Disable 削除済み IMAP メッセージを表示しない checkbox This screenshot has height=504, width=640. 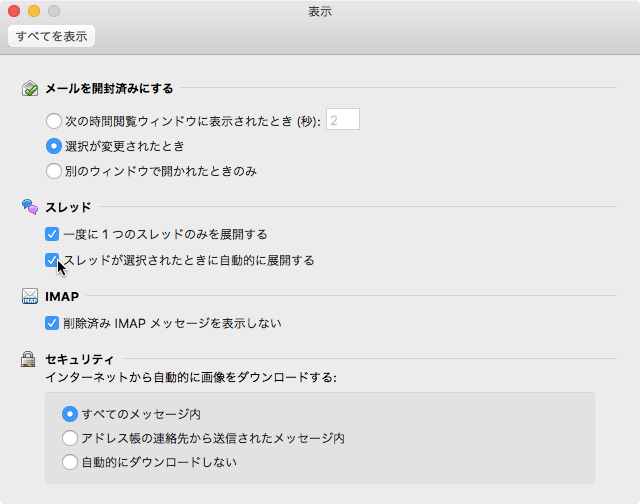point(52,323)
